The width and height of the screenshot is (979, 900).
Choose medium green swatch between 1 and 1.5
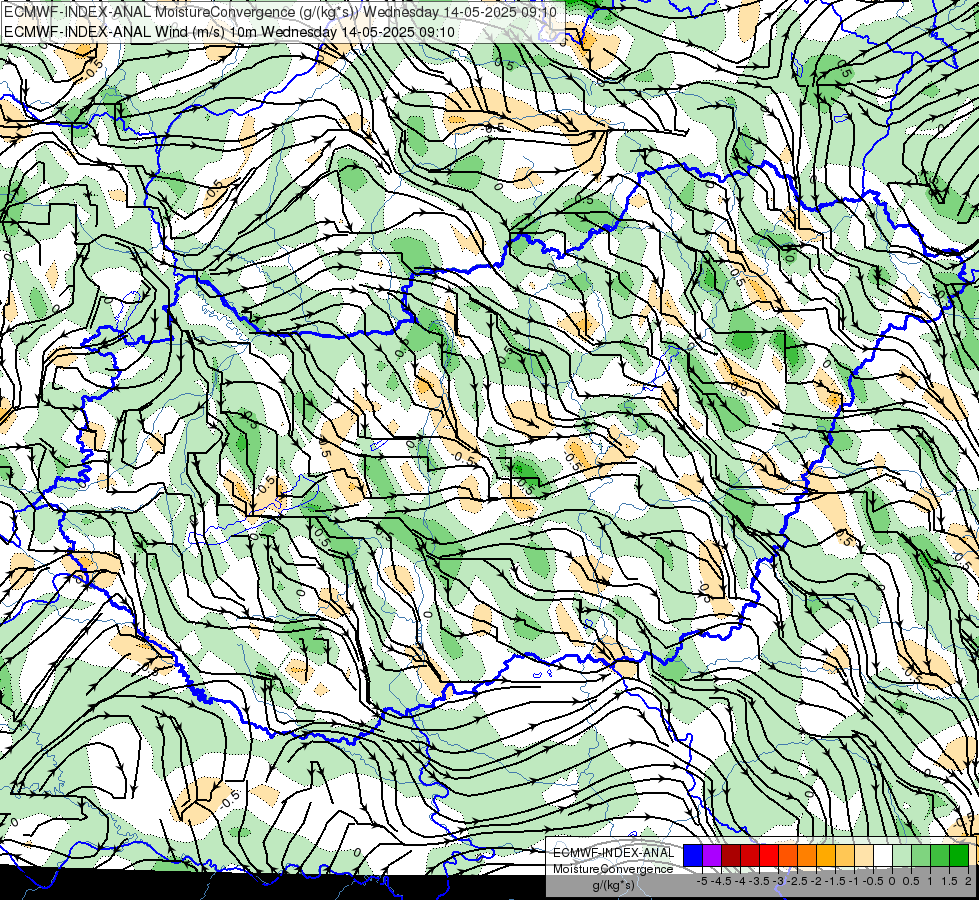940,855
